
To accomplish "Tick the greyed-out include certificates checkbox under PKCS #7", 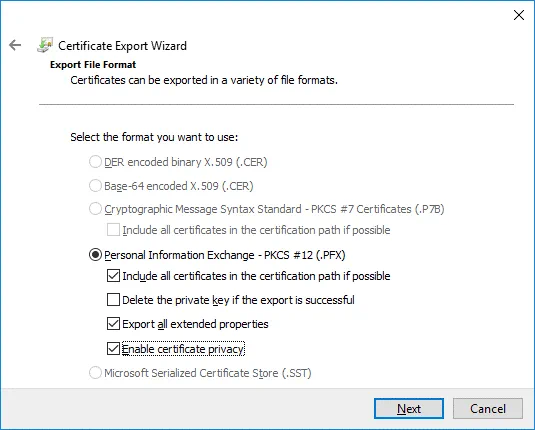I will point(113,230).
